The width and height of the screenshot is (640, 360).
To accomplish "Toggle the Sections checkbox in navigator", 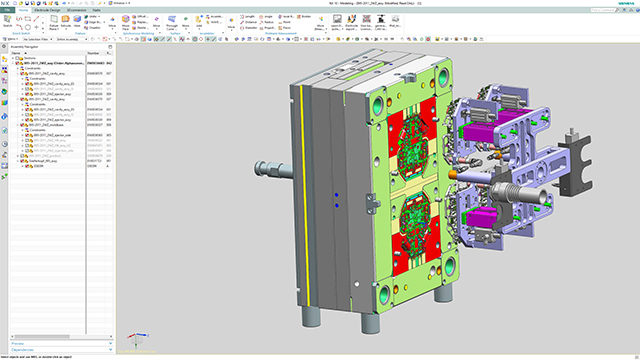I will tap(18, 58).
